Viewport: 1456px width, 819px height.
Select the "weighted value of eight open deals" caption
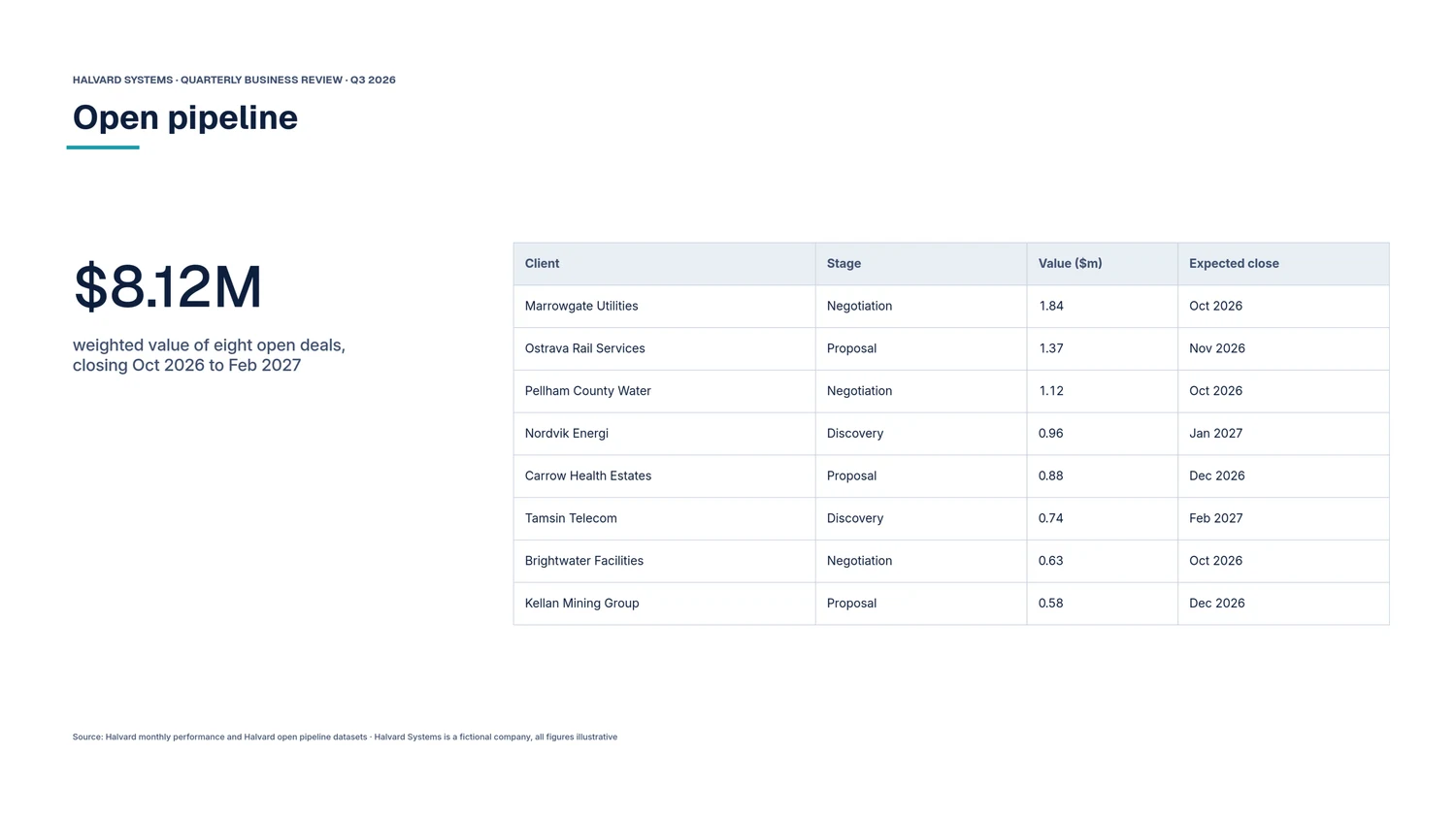[x=209, y=355]
